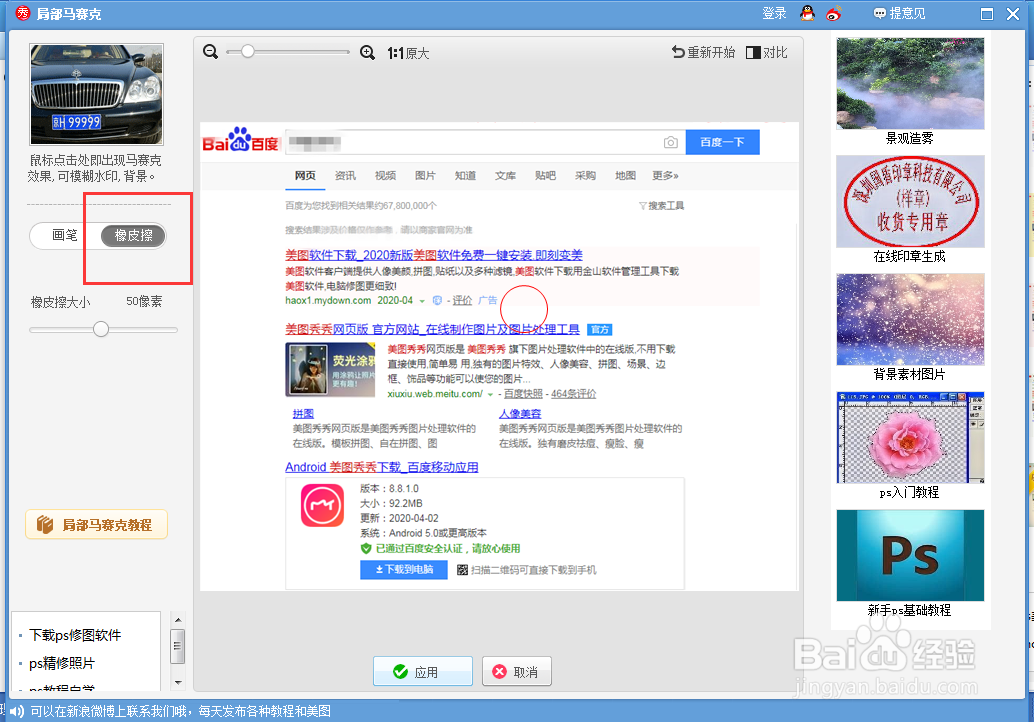Image resolution: width=1034 pixels, height=722 pixels.
Task: Click the 评价 link in first result
Action: (x=462, y=301)
